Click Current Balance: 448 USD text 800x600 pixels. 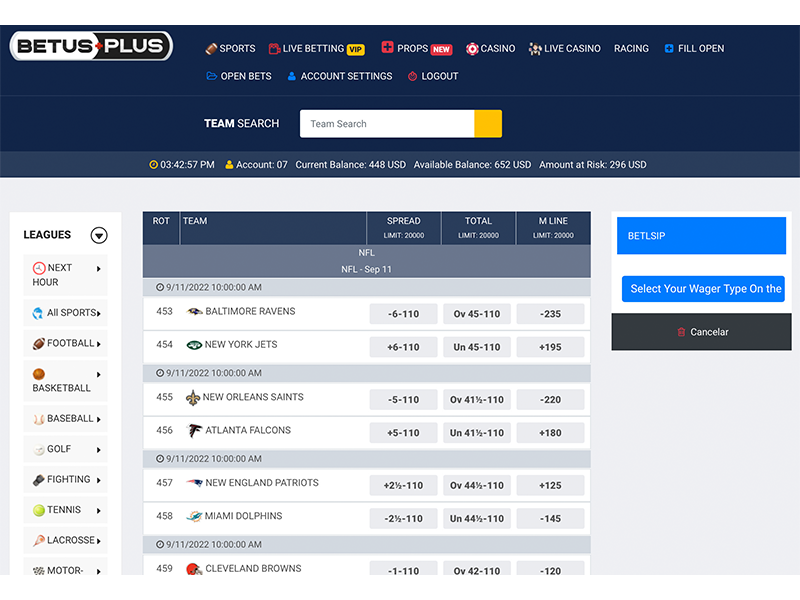click(x=351, y=165)
